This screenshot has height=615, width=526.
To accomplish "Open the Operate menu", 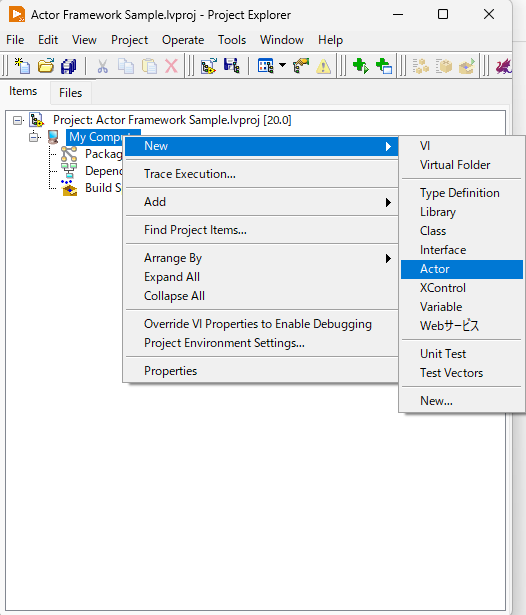I will coord(183,40).
